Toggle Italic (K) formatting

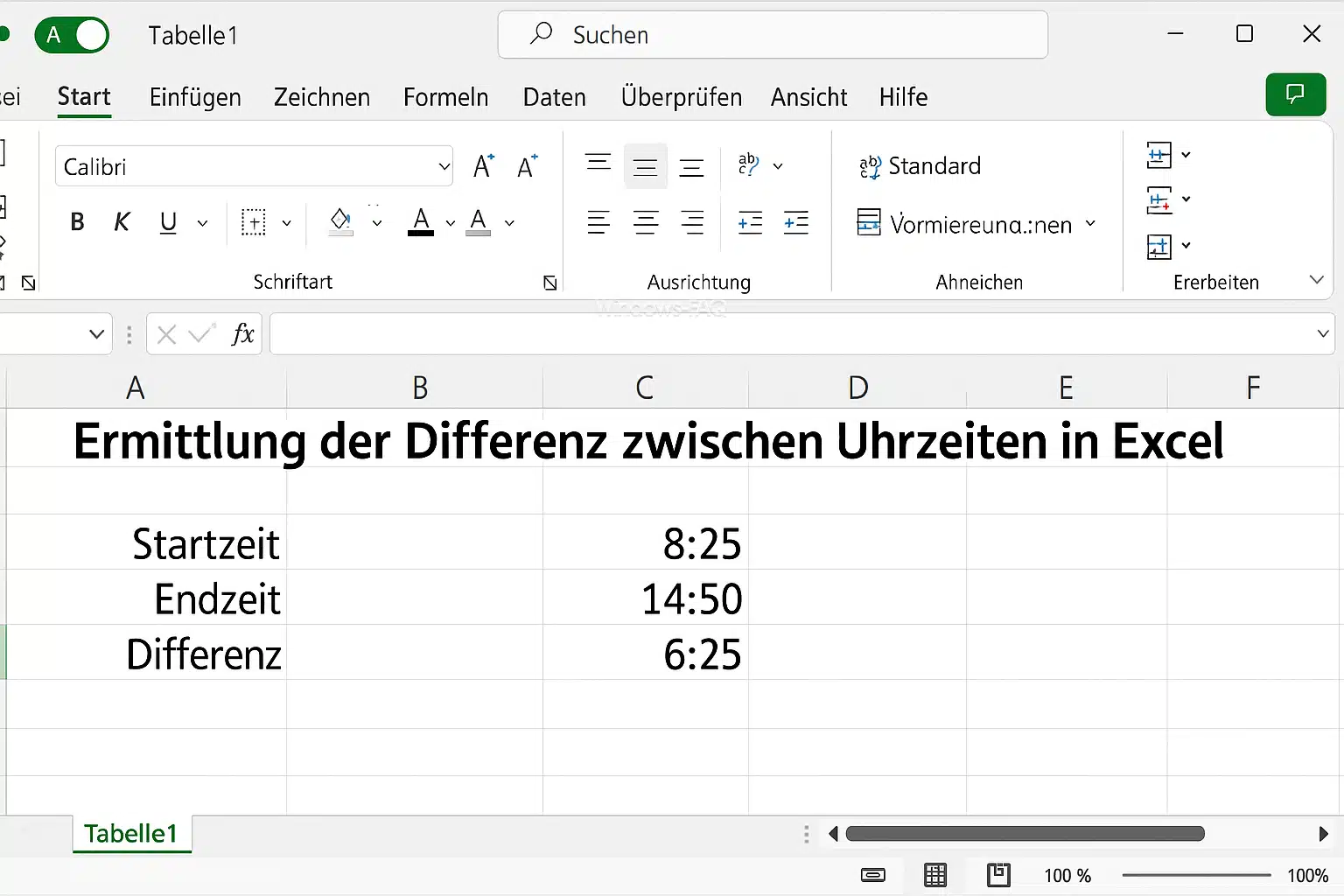[x=122, y=222]
